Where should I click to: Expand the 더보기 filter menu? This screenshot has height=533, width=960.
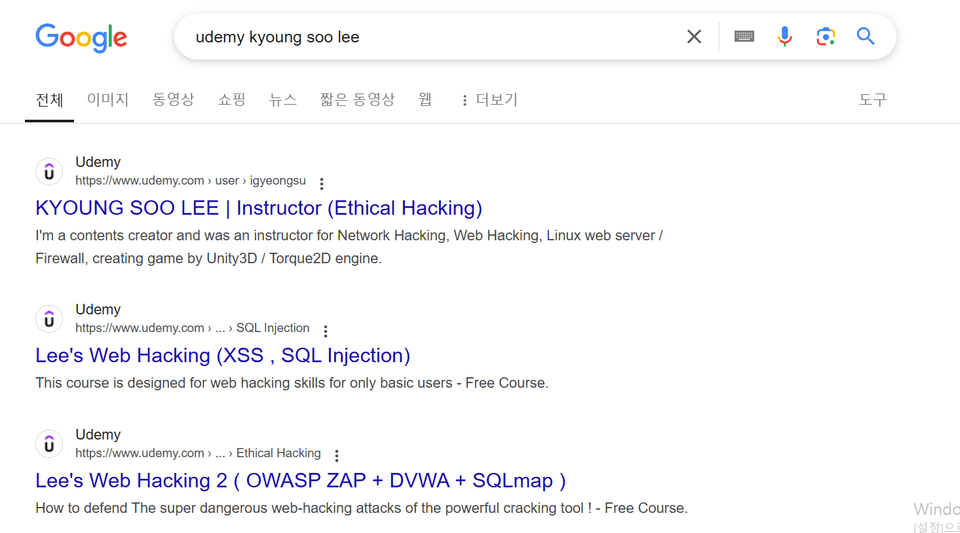(489, 100)
